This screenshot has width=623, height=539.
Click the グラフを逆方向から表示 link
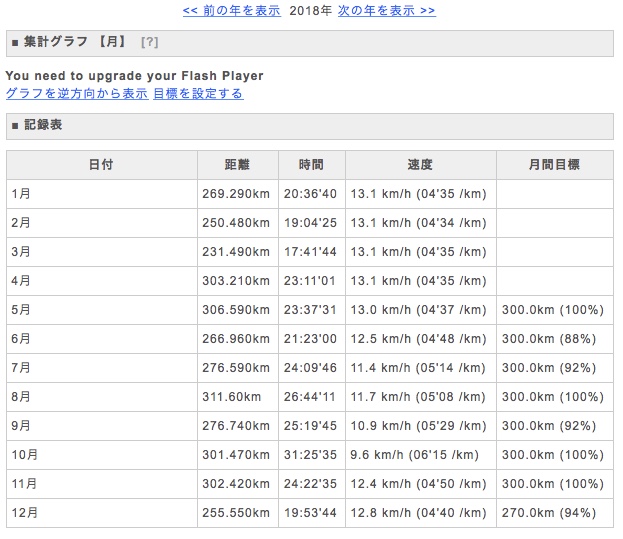77,93
